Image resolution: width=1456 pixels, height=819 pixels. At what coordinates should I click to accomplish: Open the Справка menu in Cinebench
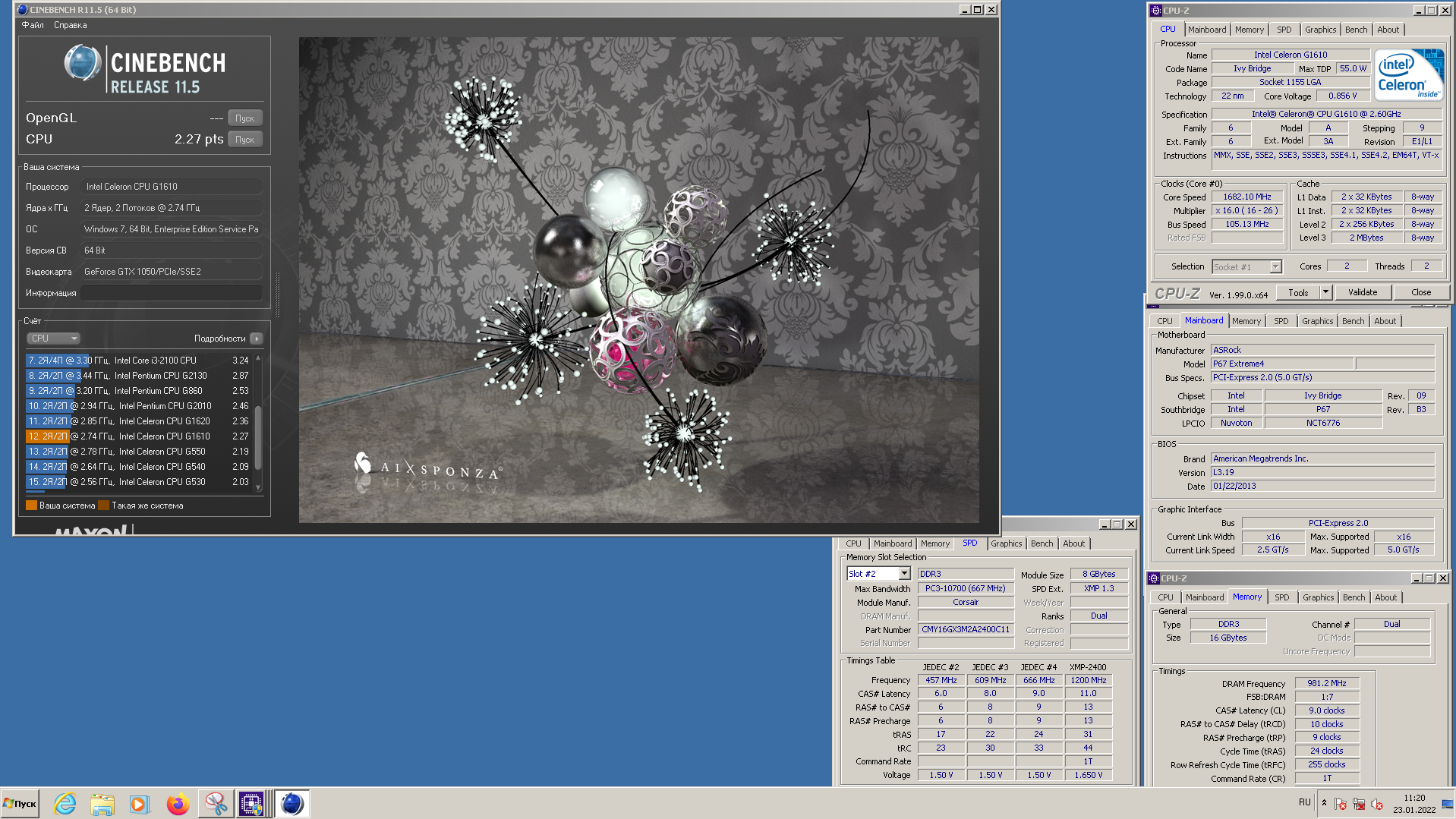click(71, 25)
